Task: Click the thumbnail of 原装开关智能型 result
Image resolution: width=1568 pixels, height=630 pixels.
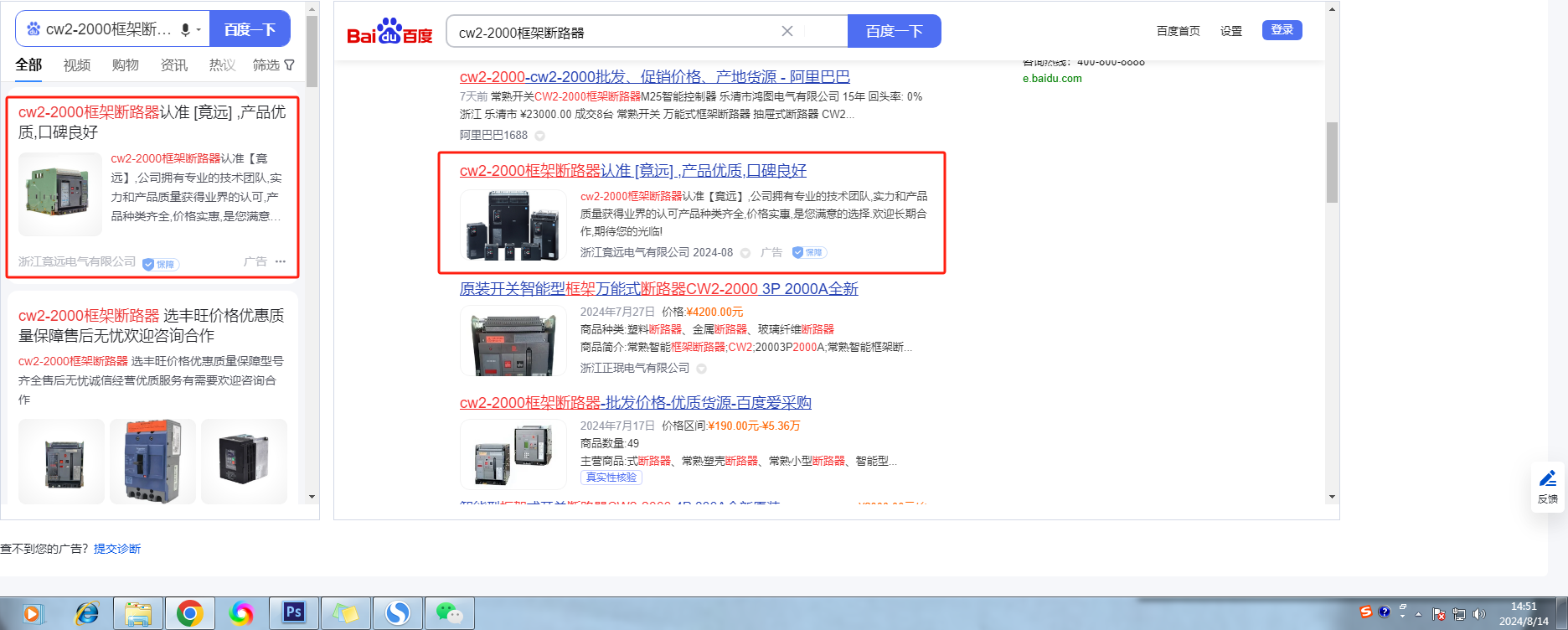Action: point(513,341)
